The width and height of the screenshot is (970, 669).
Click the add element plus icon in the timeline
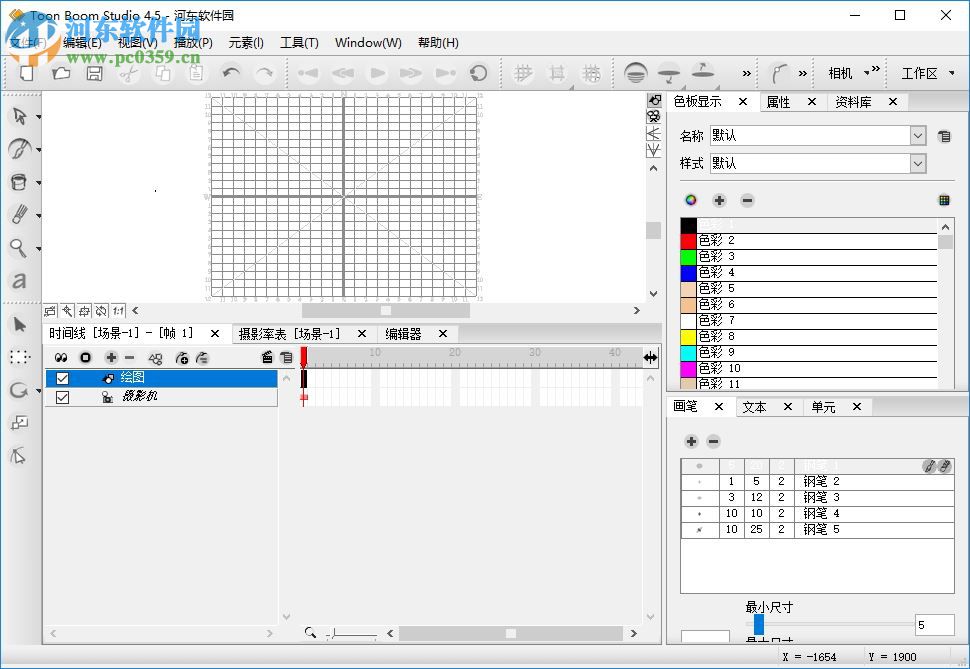point(111,357)
